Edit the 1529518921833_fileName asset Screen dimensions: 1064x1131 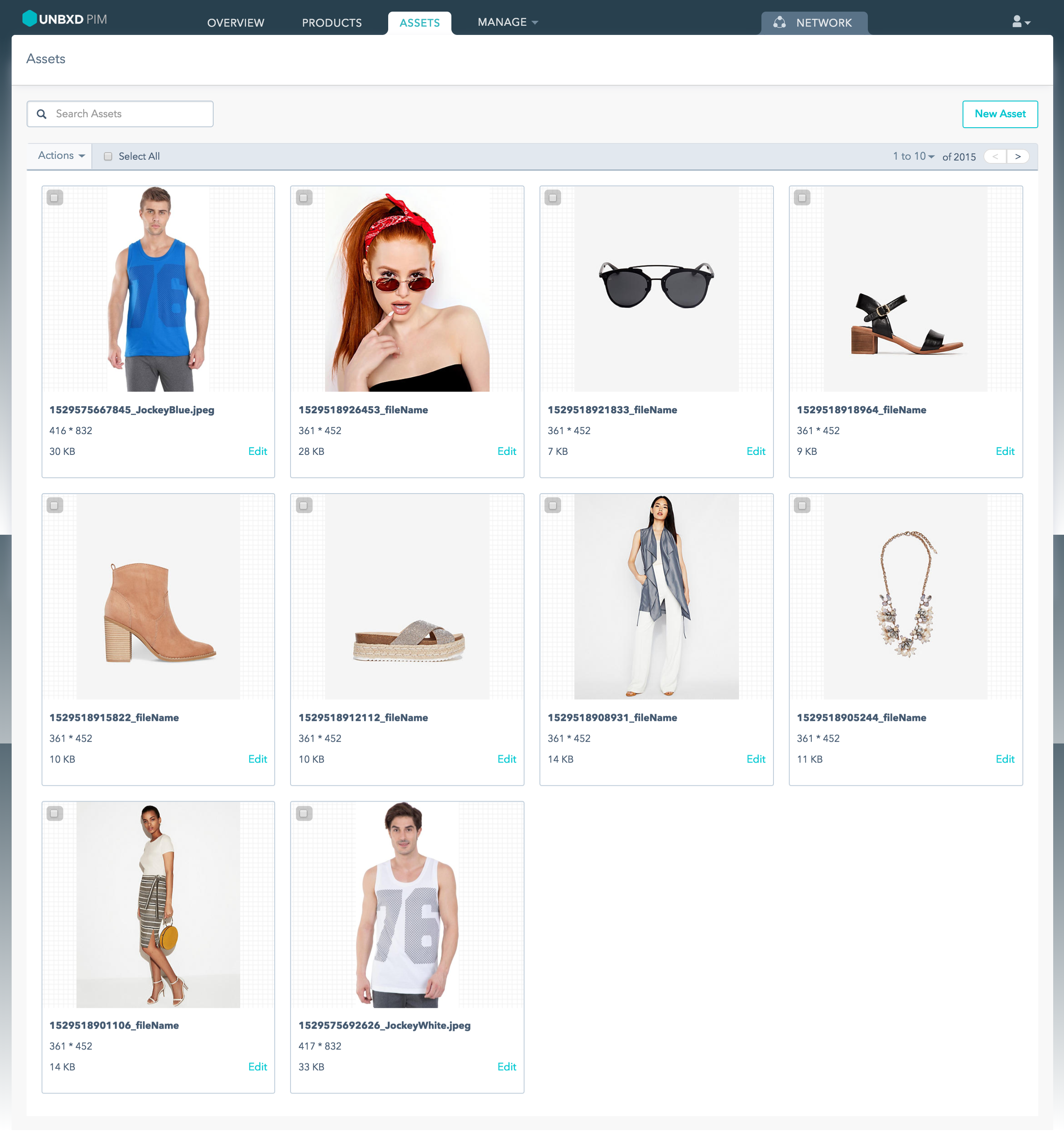[x=756, y=451]
